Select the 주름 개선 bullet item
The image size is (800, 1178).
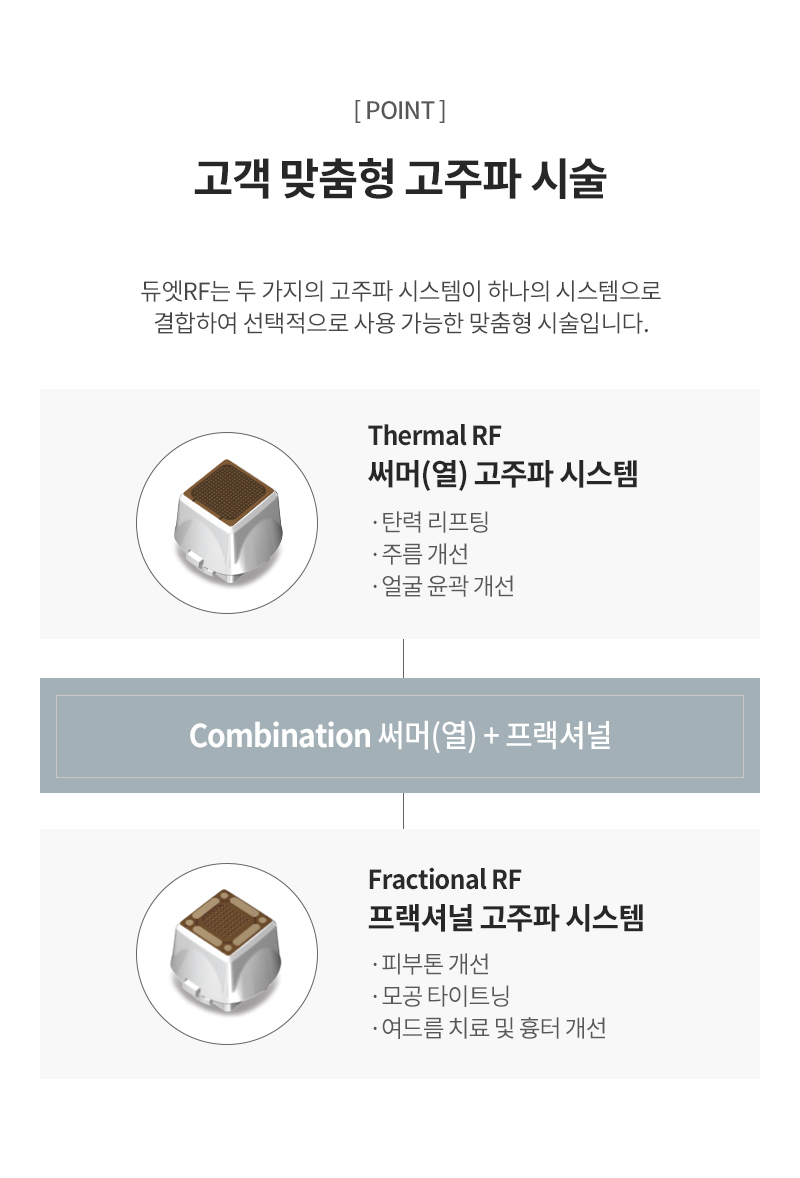pyautogui.click(x=421, y=554)
